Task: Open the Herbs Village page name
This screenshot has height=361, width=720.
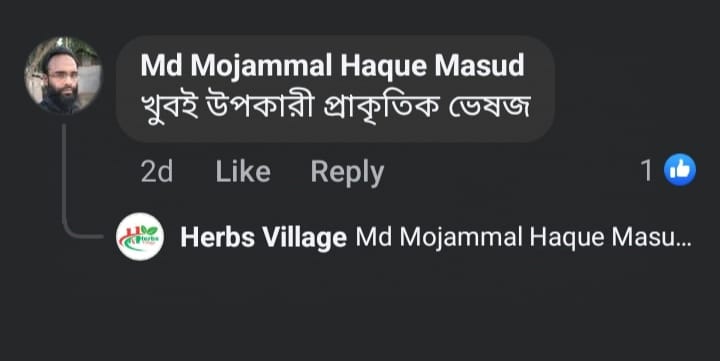Action: (264, 238)
